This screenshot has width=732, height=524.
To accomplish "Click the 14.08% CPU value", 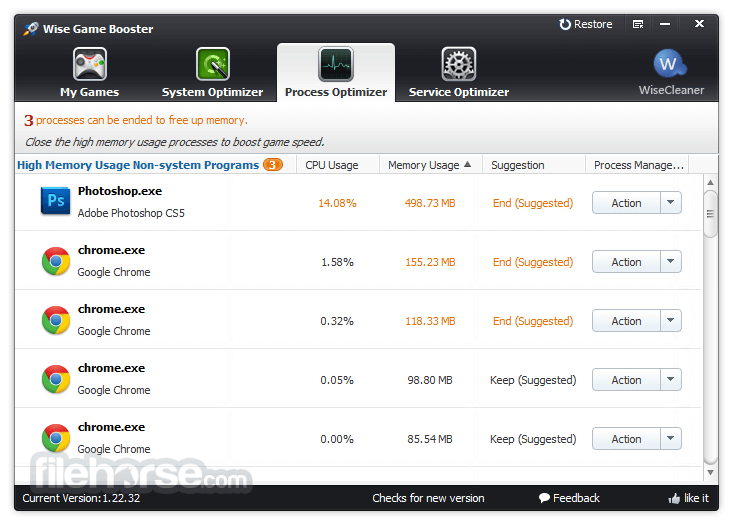I will (x=337, y=203).
